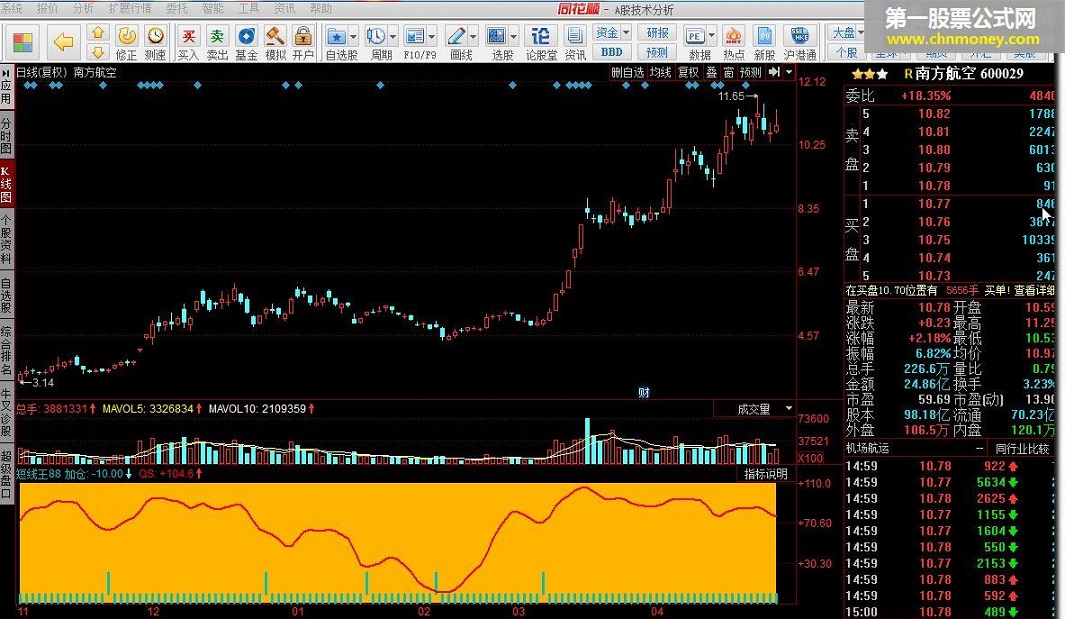Expand the 画线 dropdown arrow
Viewport: 1065px width, 619px height.
click(x=473, y=37)
